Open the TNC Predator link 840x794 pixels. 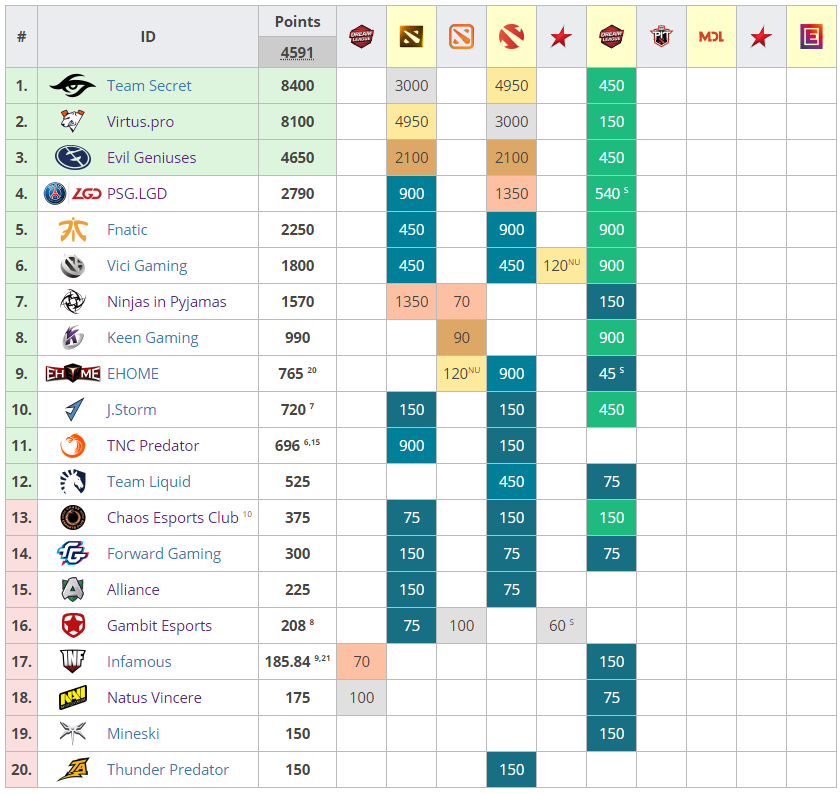[x=153, y=445]
